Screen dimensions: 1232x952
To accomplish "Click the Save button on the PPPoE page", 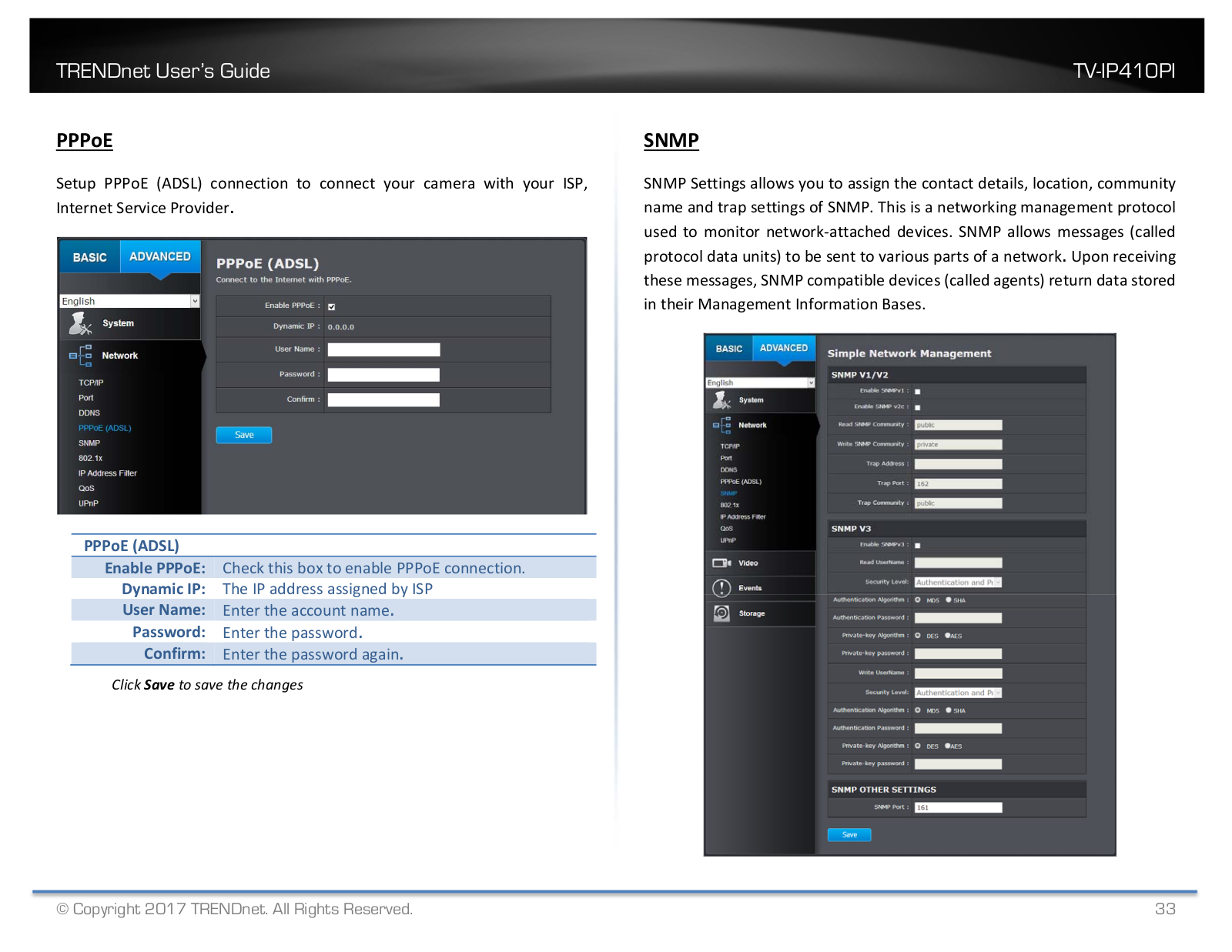I will (244, 435).
